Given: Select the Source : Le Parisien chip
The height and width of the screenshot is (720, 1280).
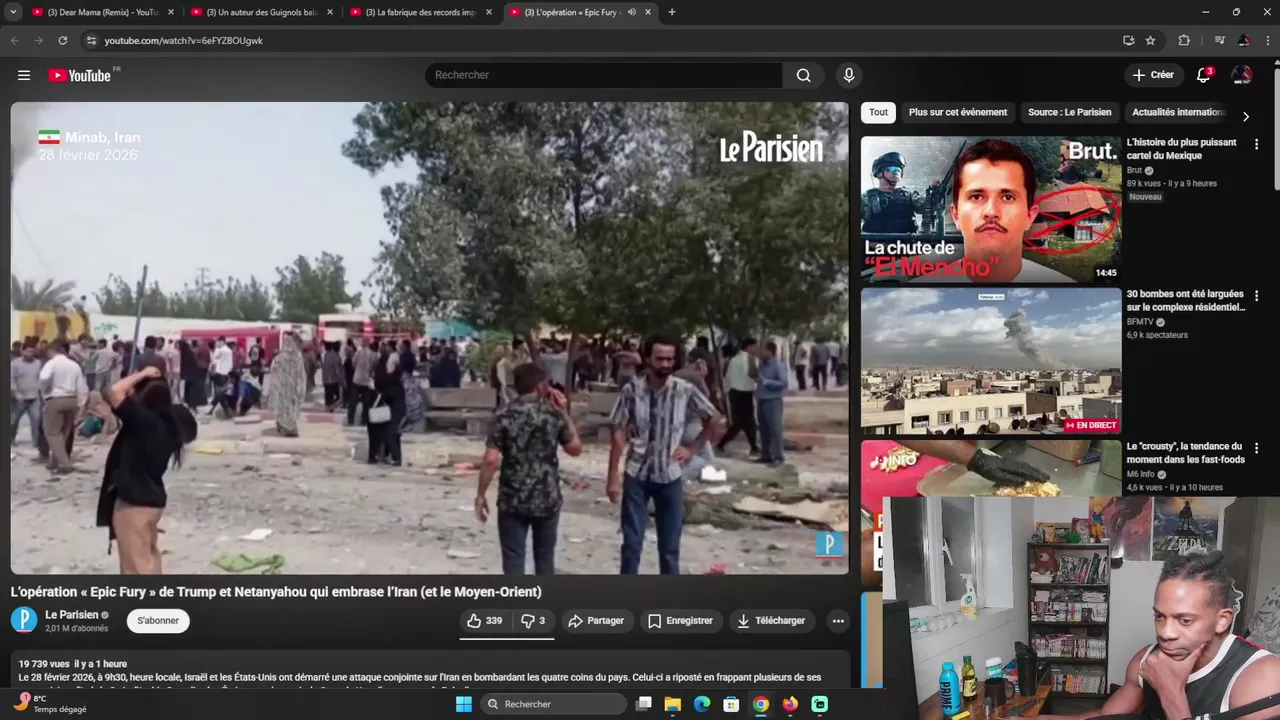Looking at the screenshot, I should pos(1069,112).
